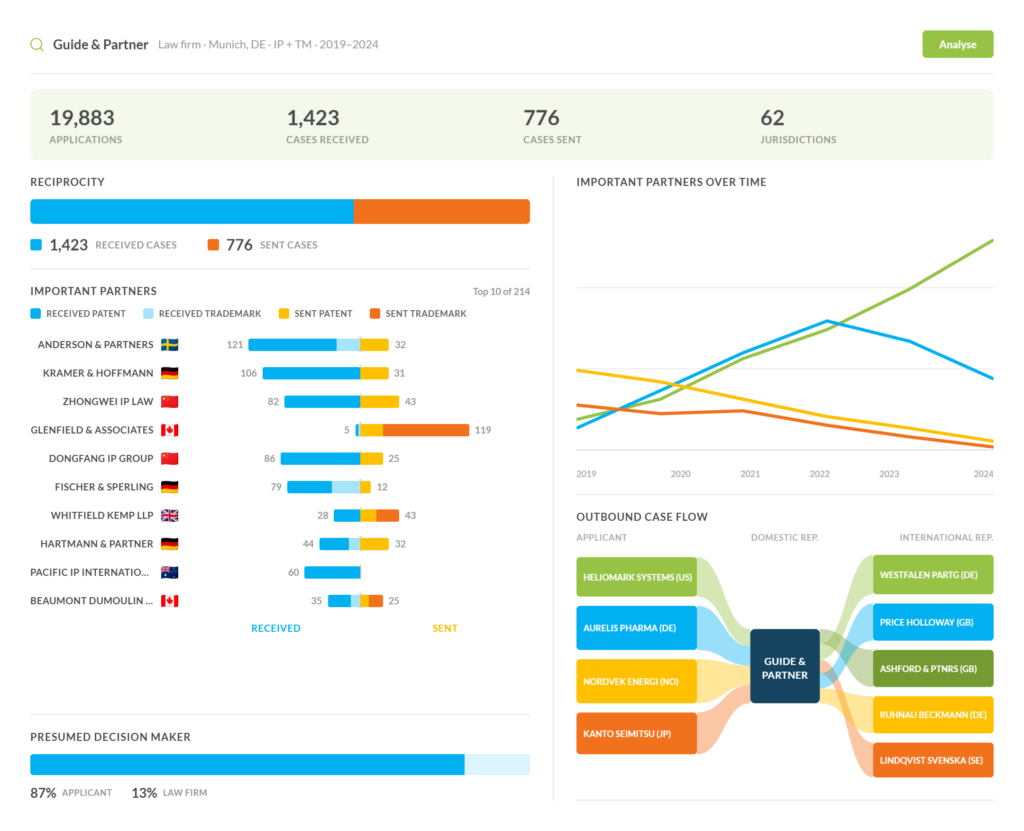The image size is (1024, 831).
Task: Click Glenfield's orange sent trademark bar
Action: point(426,430)
